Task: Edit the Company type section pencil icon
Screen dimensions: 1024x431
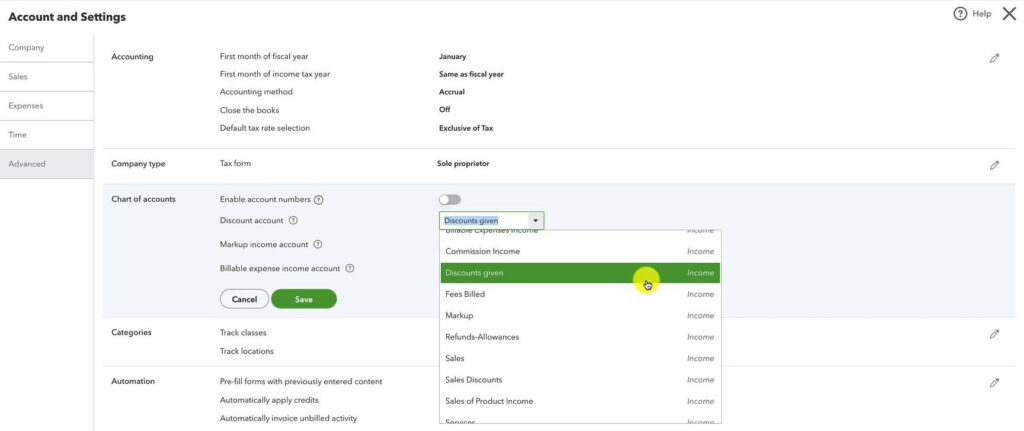Action: (994, 165)
